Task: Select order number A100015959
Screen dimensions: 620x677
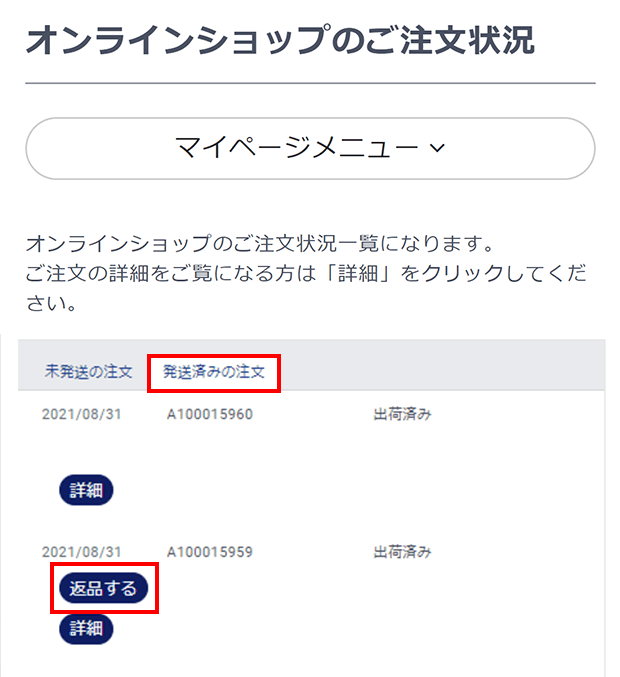Action: click(210, 552)
